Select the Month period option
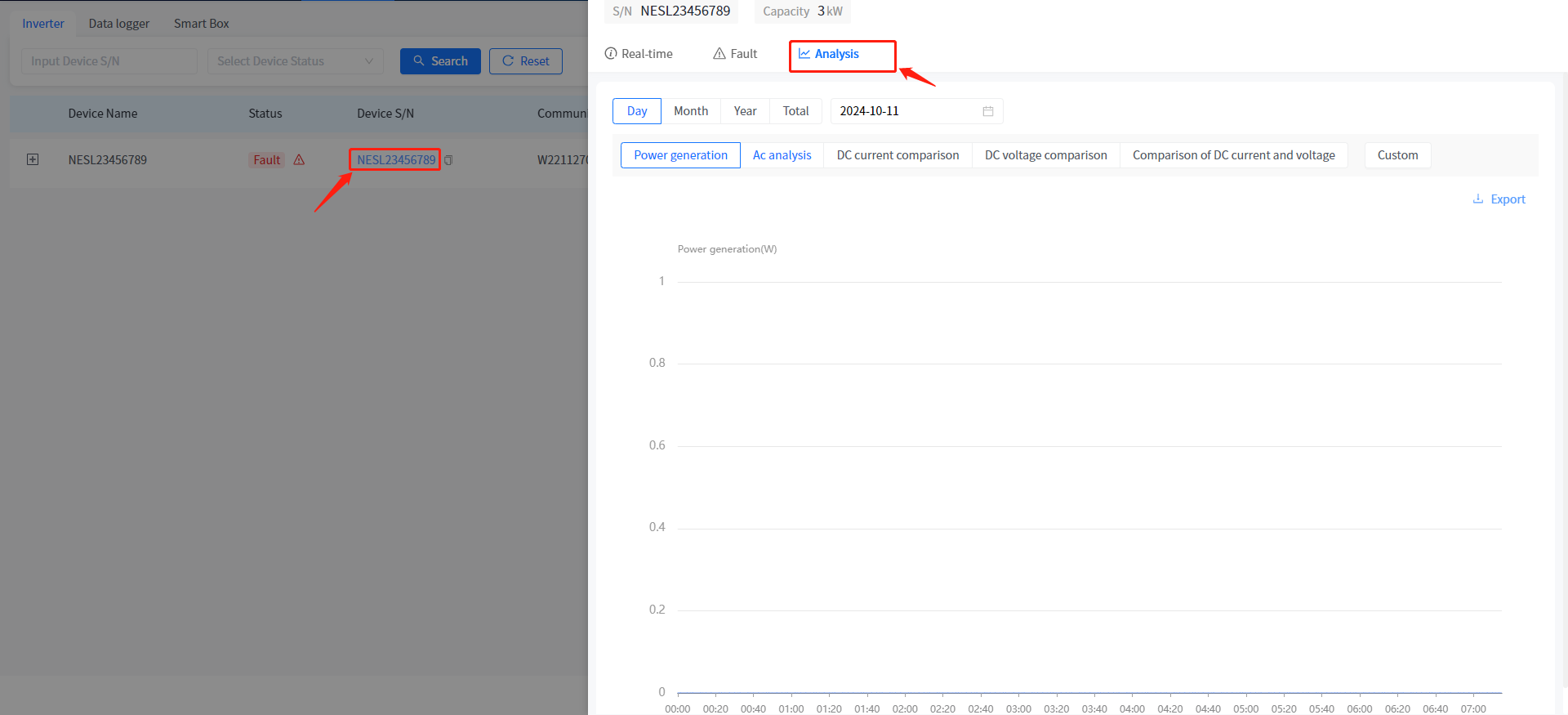This screenshot has width=1568, height=715. pos(691,111)
